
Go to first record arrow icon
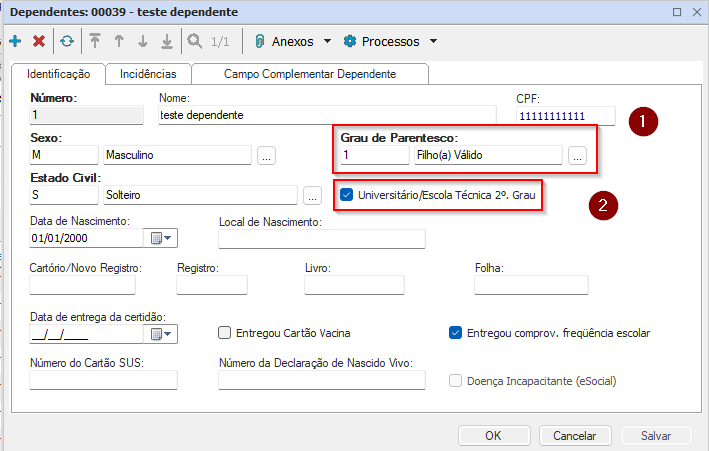coord(95,42)
